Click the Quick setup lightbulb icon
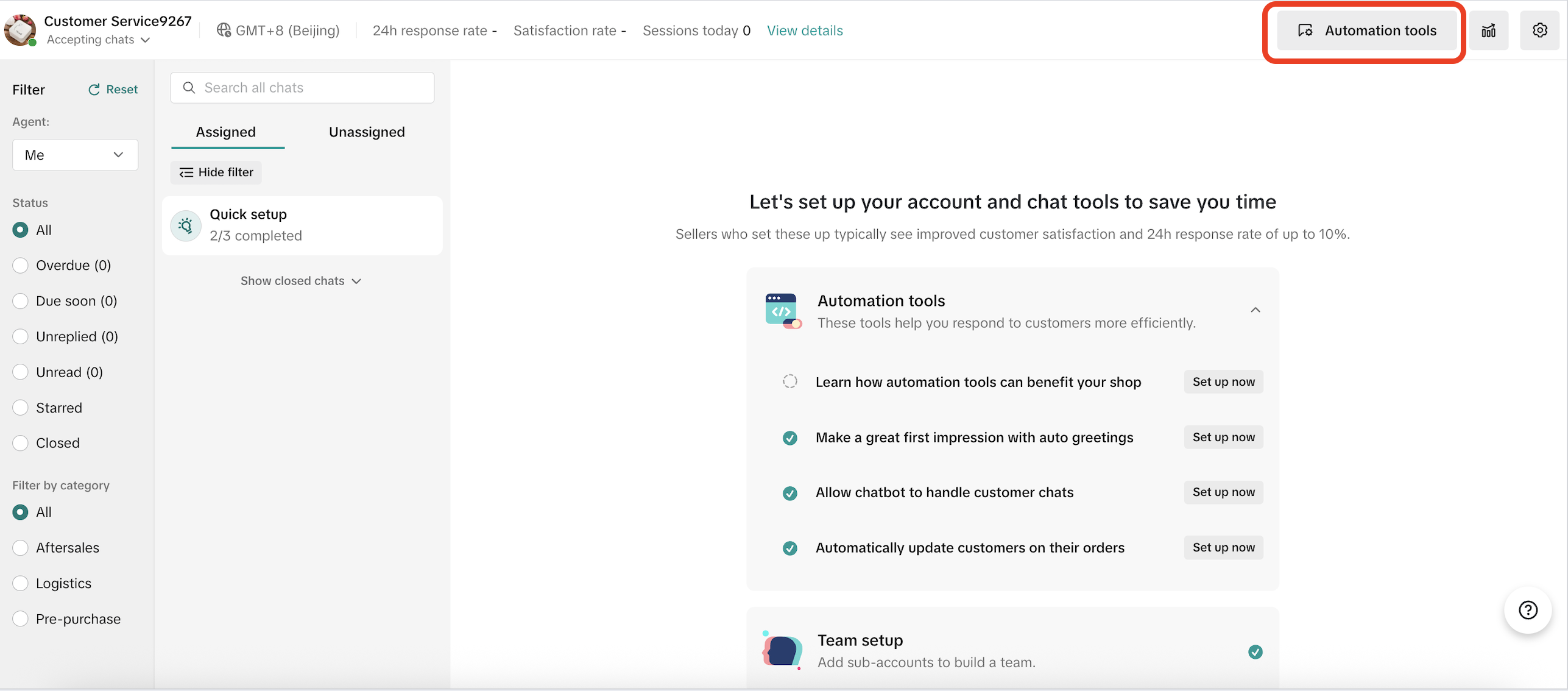Viewport: 1568px width, 691px height. 186,226
